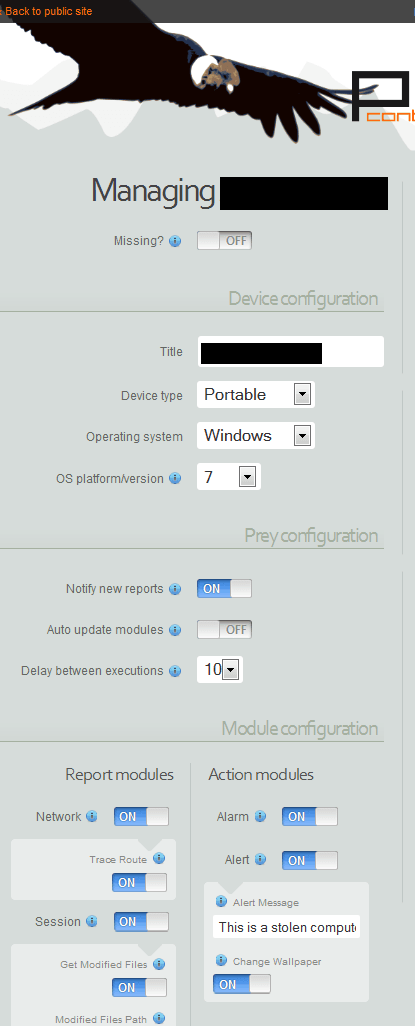Viewport: 415px width, 1026px height.
Task: Click info icon next to Delay between executions
Action: click(175, 671)
